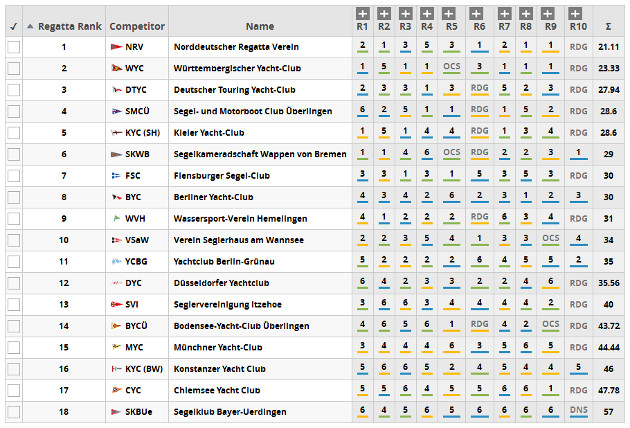This screenshot has width=630, height=428.
Task: Toggle the BYC row checkbox
Action: point(14,197)
